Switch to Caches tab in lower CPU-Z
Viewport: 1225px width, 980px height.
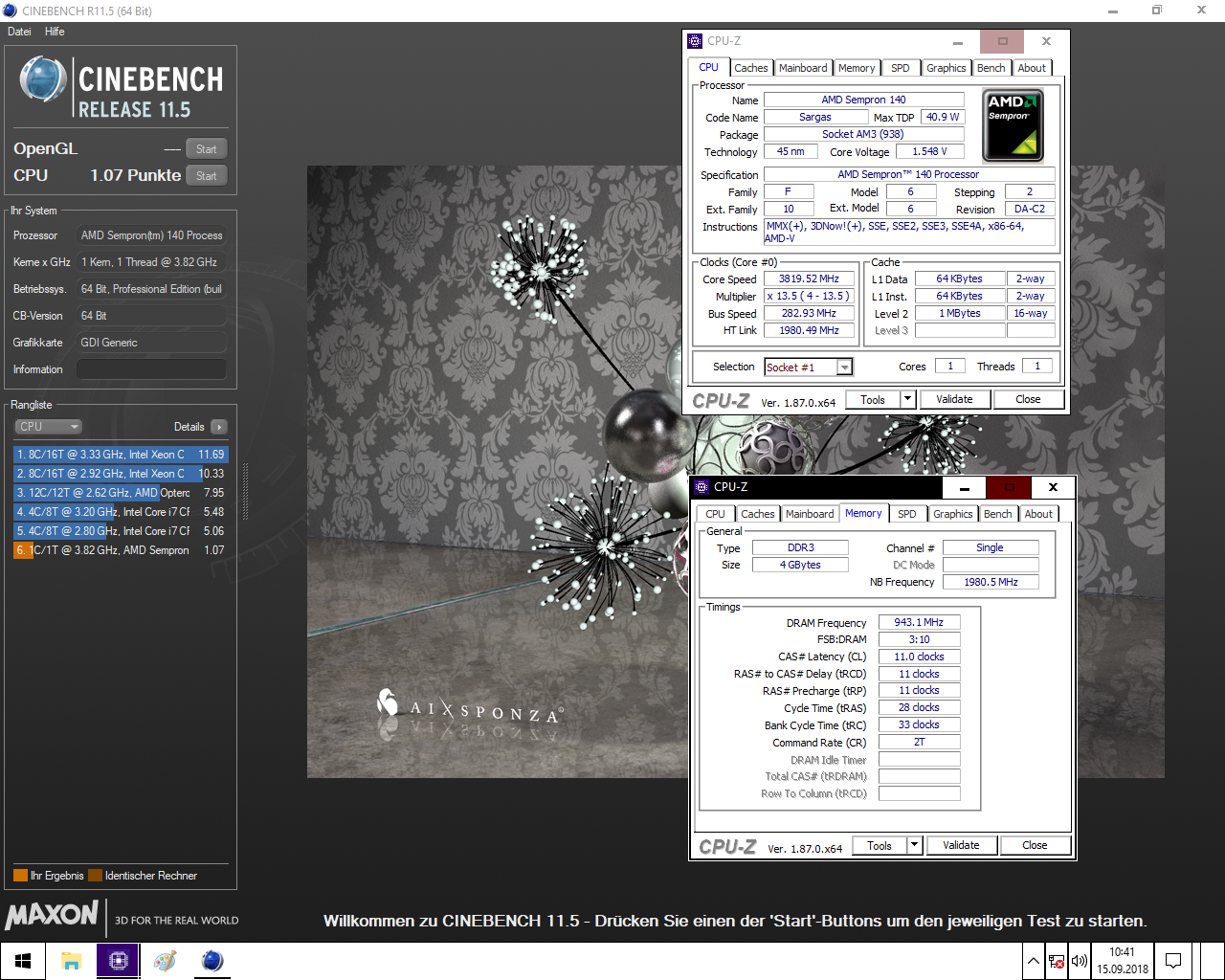point(758,514)
